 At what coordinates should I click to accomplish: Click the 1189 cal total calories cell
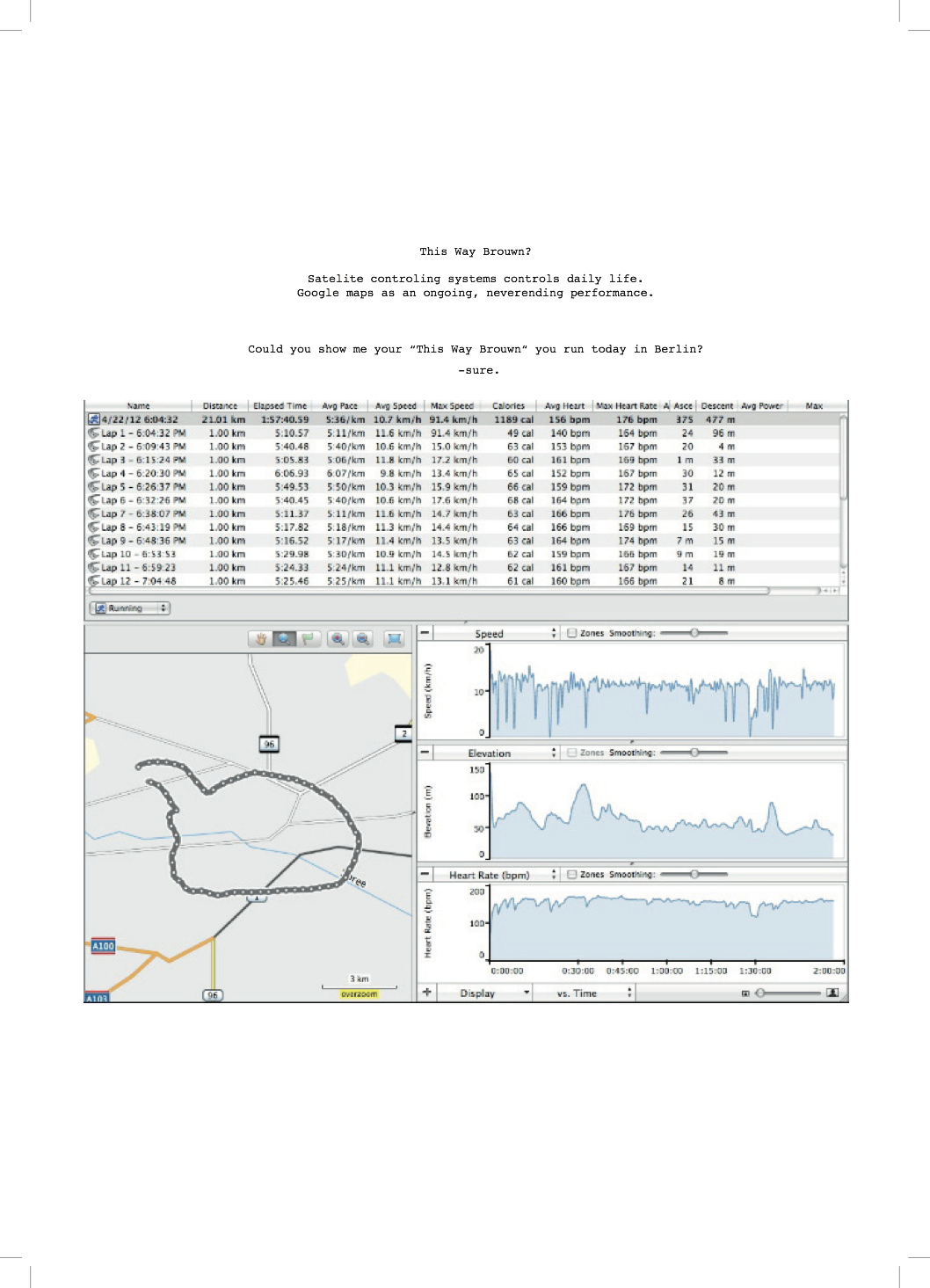[513, 419]
